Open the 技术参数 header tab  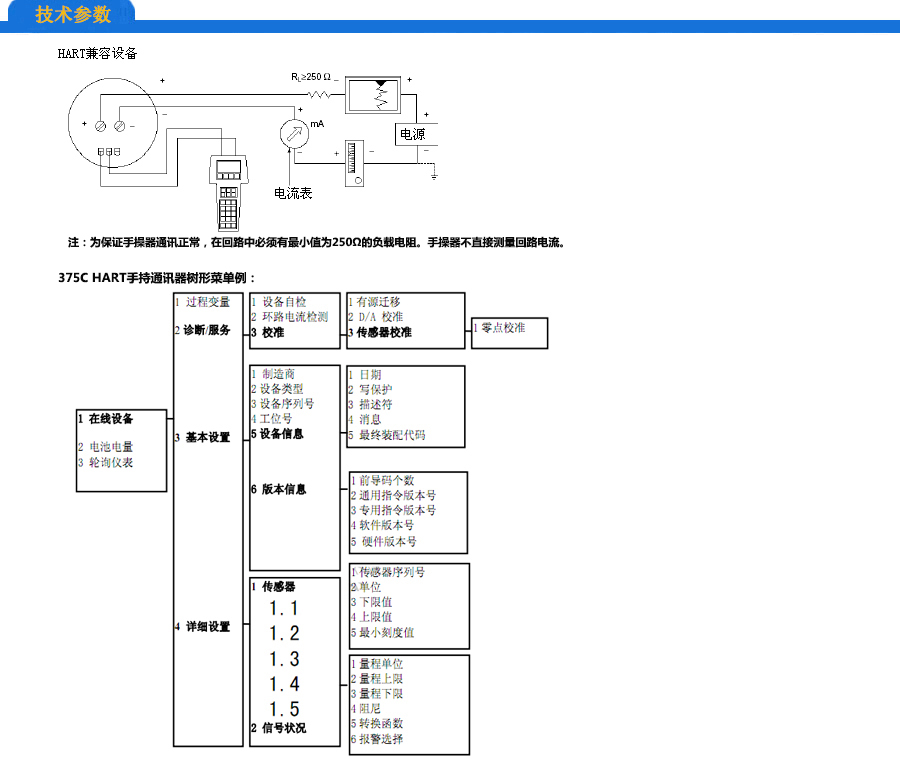[73, 14]
